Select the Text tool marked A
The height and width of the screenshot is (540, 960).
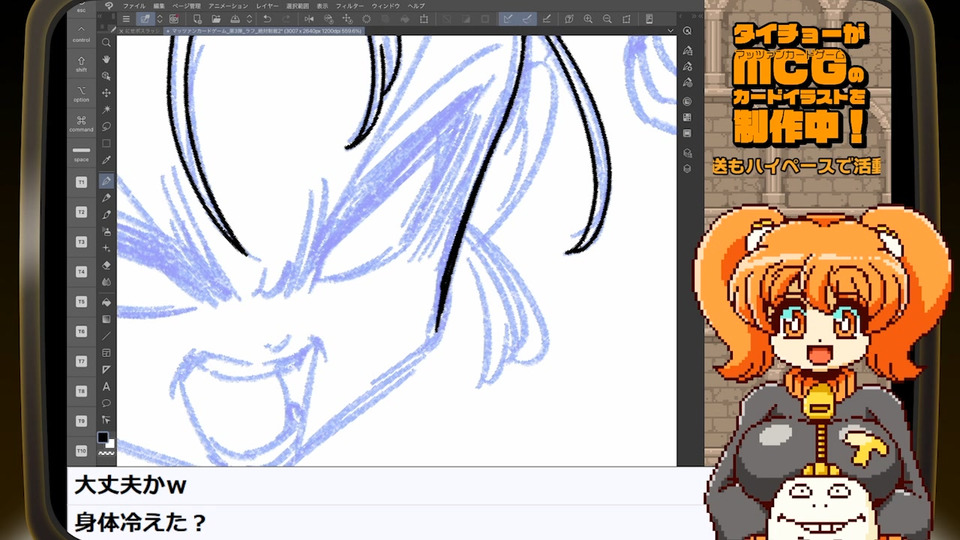point(107,386)
